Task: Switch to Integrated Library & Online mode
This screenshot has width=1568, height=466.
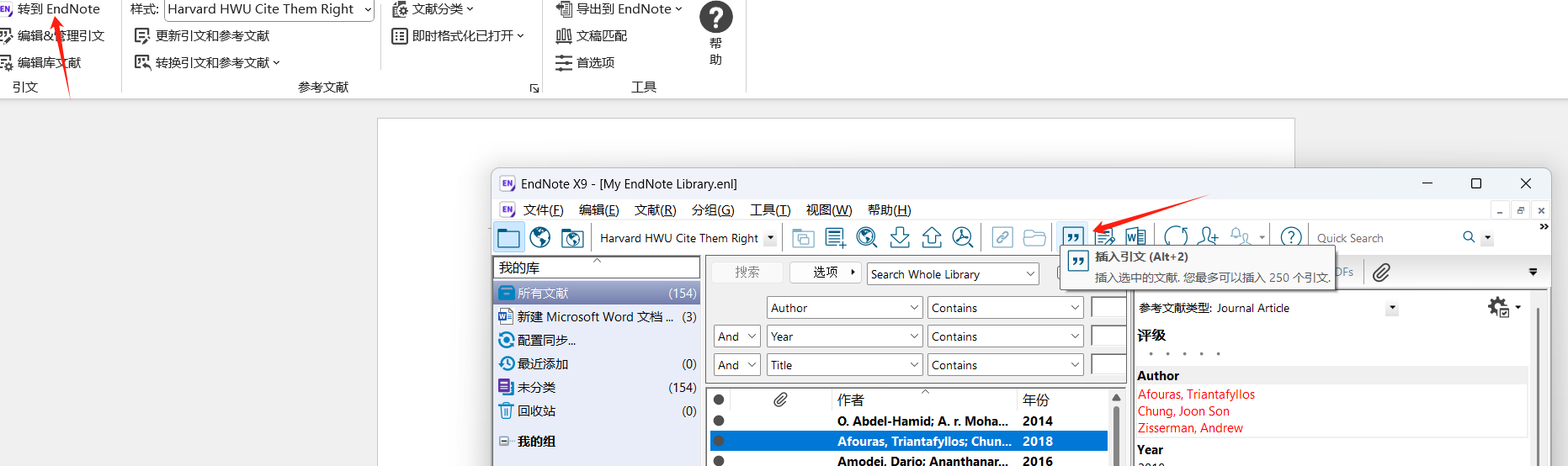Action: [x=572, y=238]
